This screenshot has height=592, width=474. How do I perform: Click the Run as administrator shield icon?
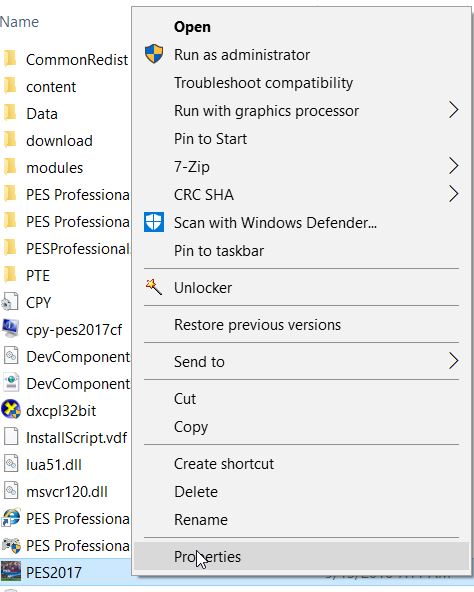pyautogui.click(x=154, y=54)
